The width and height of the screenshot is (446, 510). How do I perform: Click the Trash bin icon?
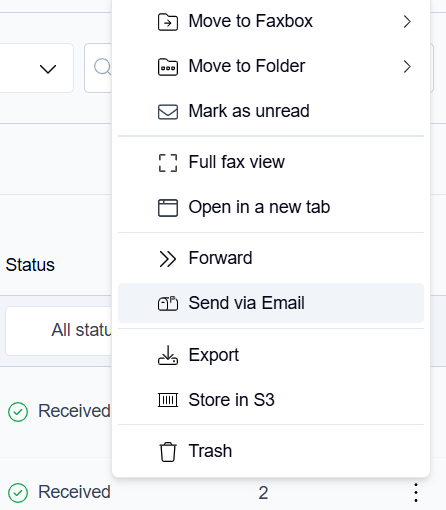point(168,452)
